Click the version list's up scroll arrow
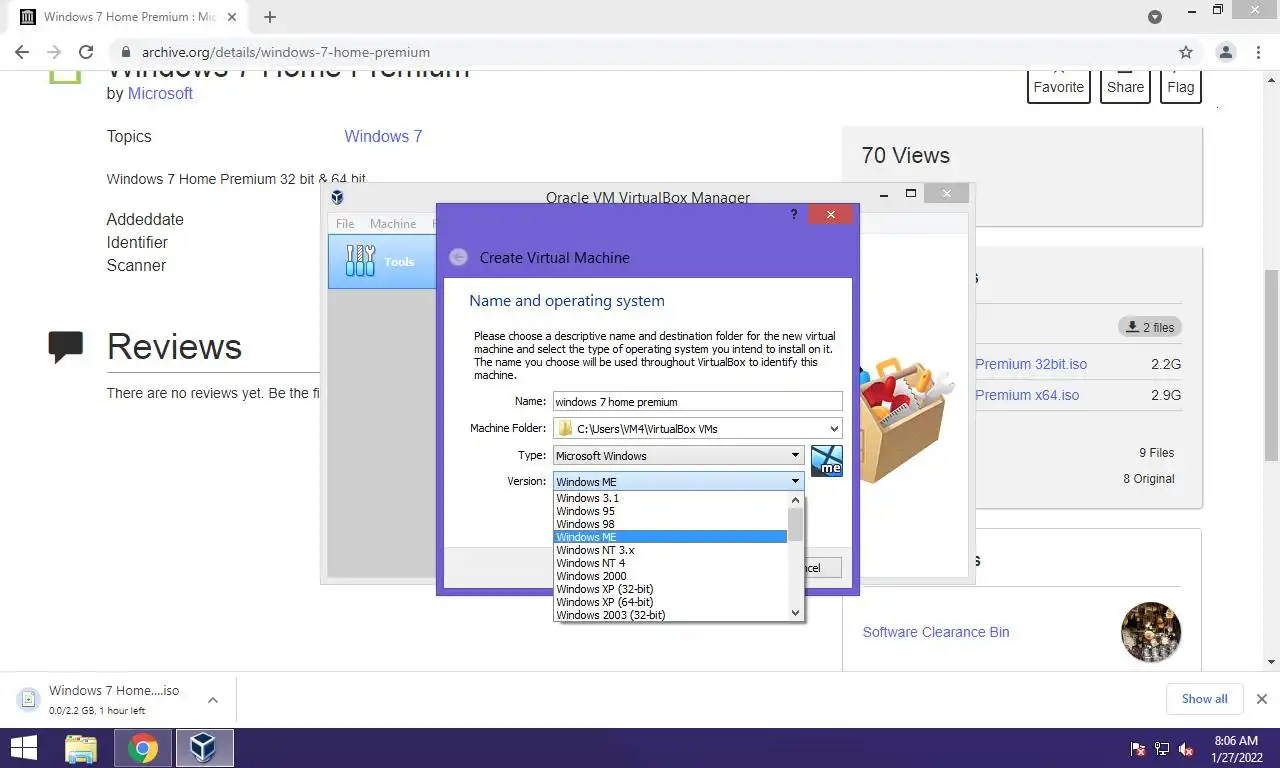 coord(796,498)
